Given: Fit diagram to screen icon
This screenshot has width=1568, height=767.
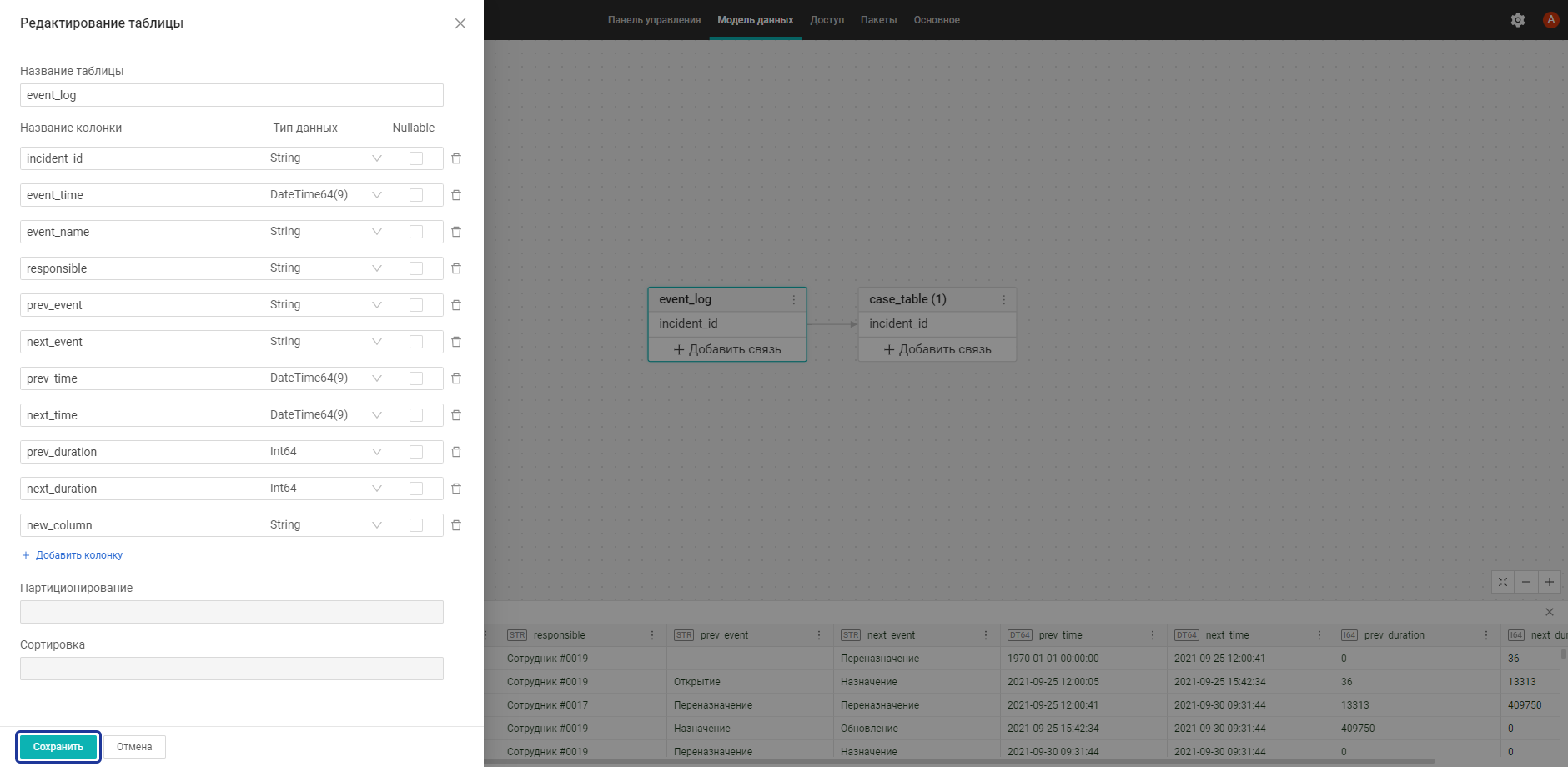Looking at the screenshot, I should point(1503,582).
